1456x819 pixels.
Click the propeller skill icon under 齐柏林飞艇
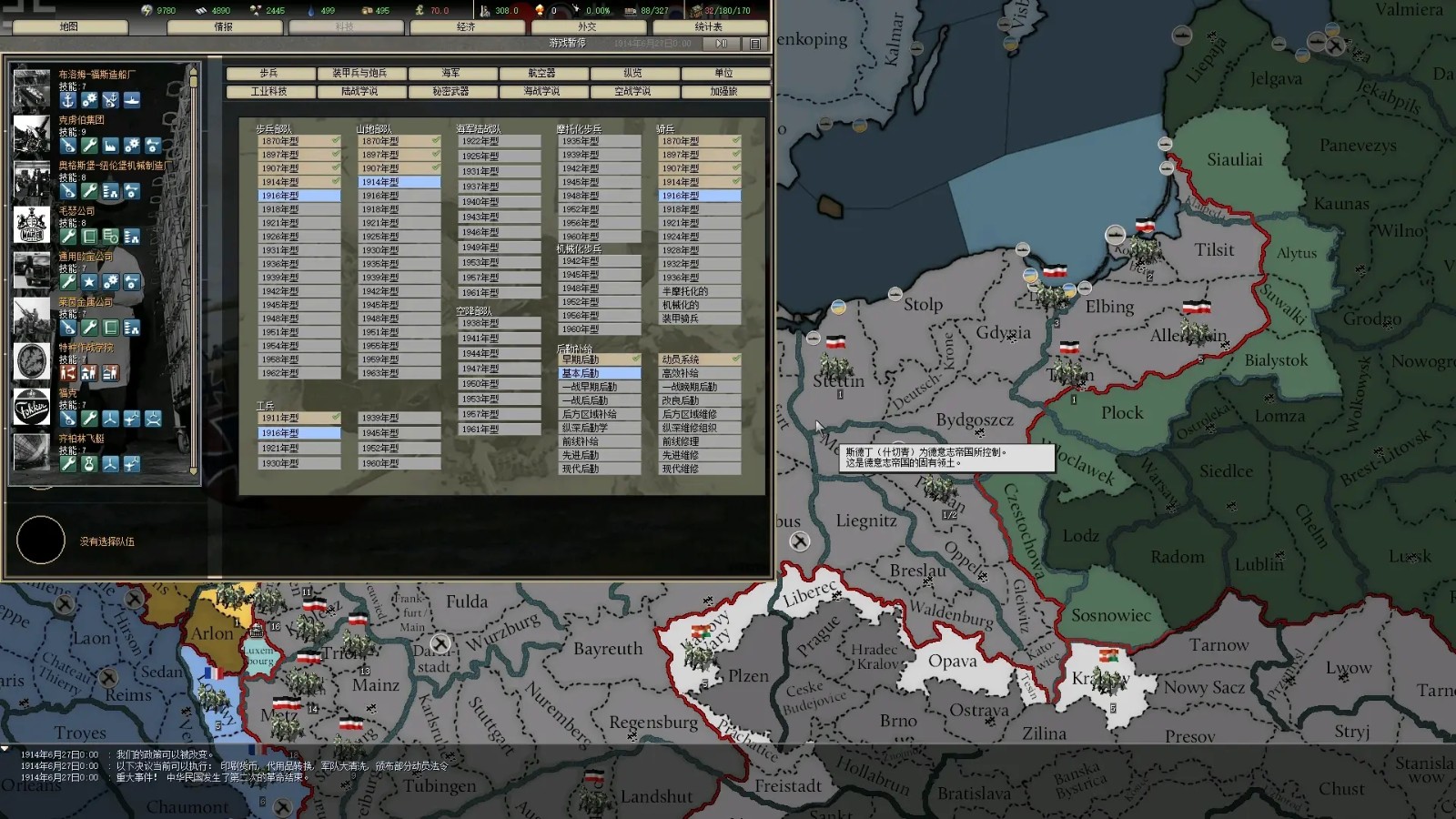pos(110,464)
